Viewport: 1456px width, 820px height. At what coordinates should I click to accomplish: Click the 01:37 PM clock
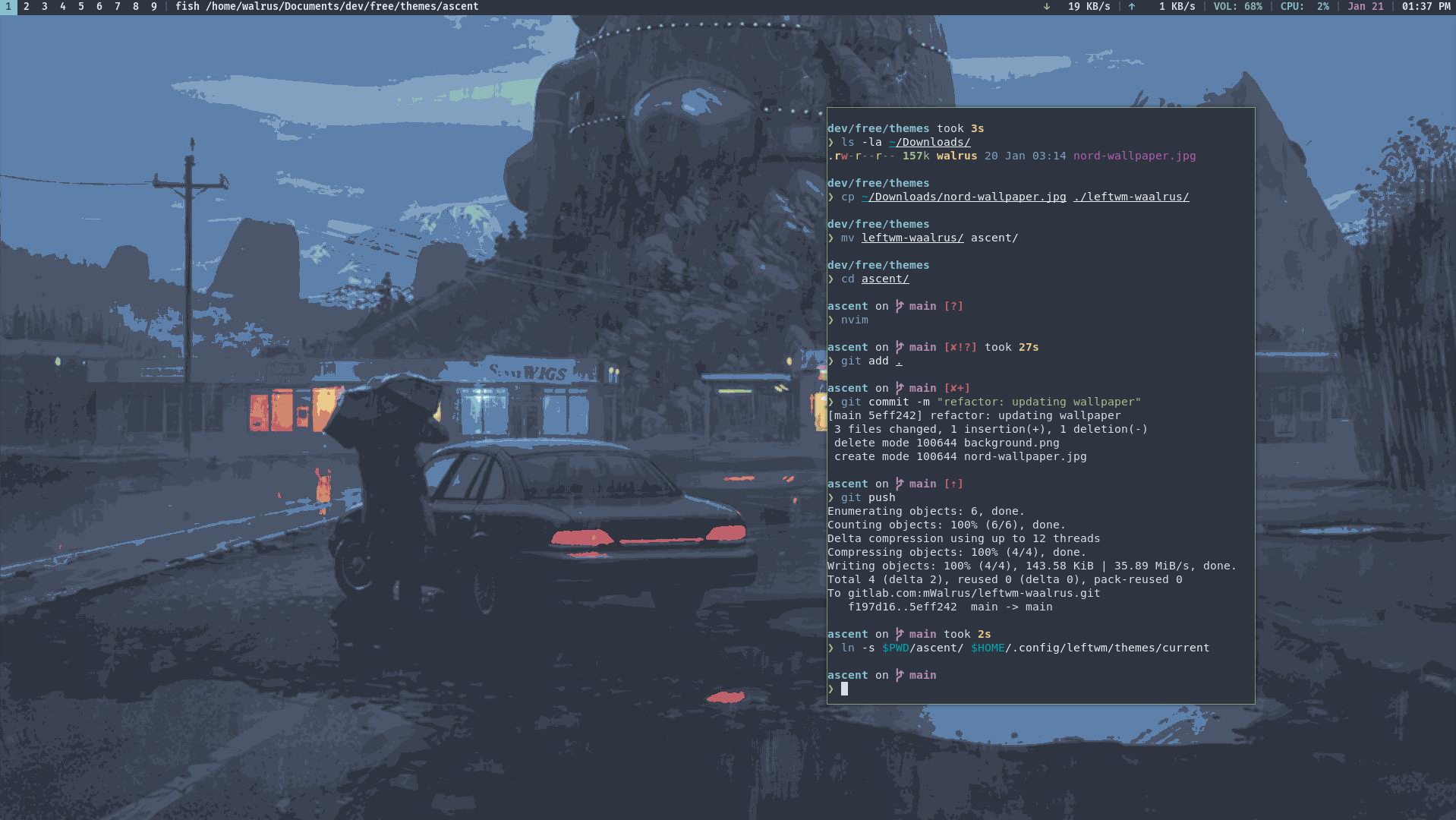pyautogui.click(x=1426, y=7)
